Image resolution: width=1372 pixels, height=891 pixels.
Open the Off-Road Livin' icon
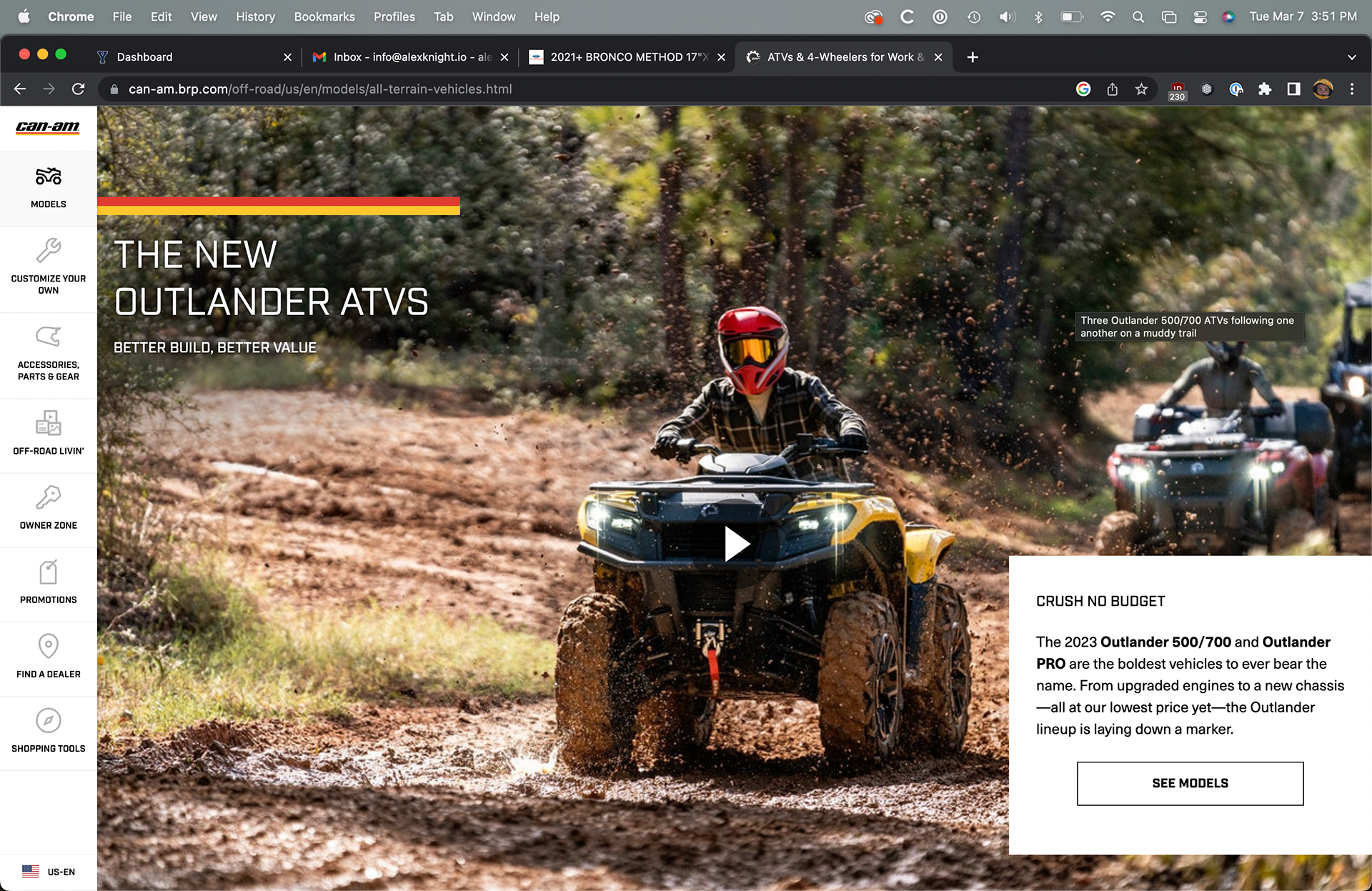[x=48, y=423]
